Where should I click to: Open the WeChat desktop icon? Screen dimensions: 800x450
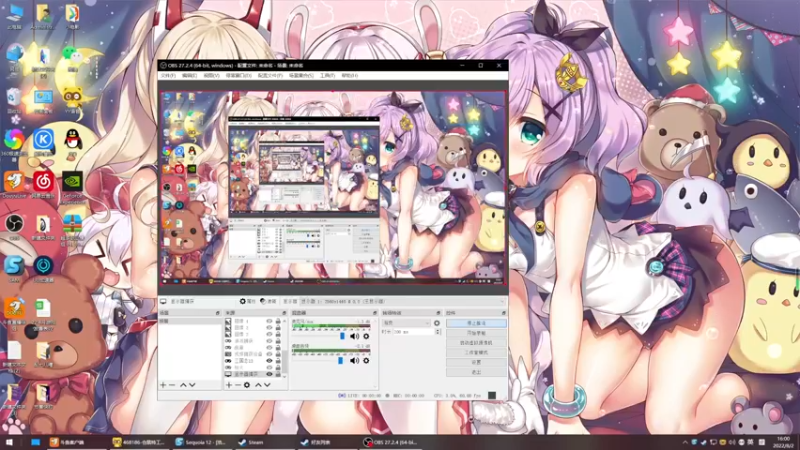tap(72, 57)
